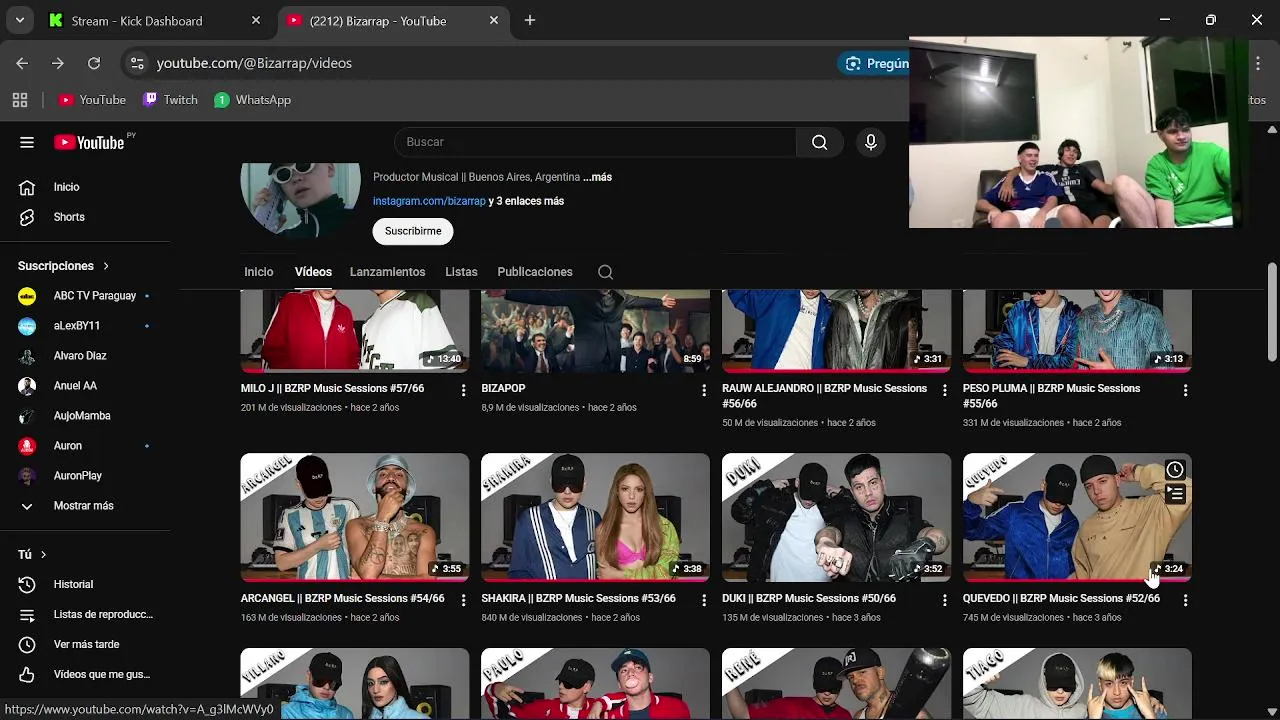Switch to the Videos channel tab
The width and height of the screenshot is (1280, 720).
pos(313,272)
